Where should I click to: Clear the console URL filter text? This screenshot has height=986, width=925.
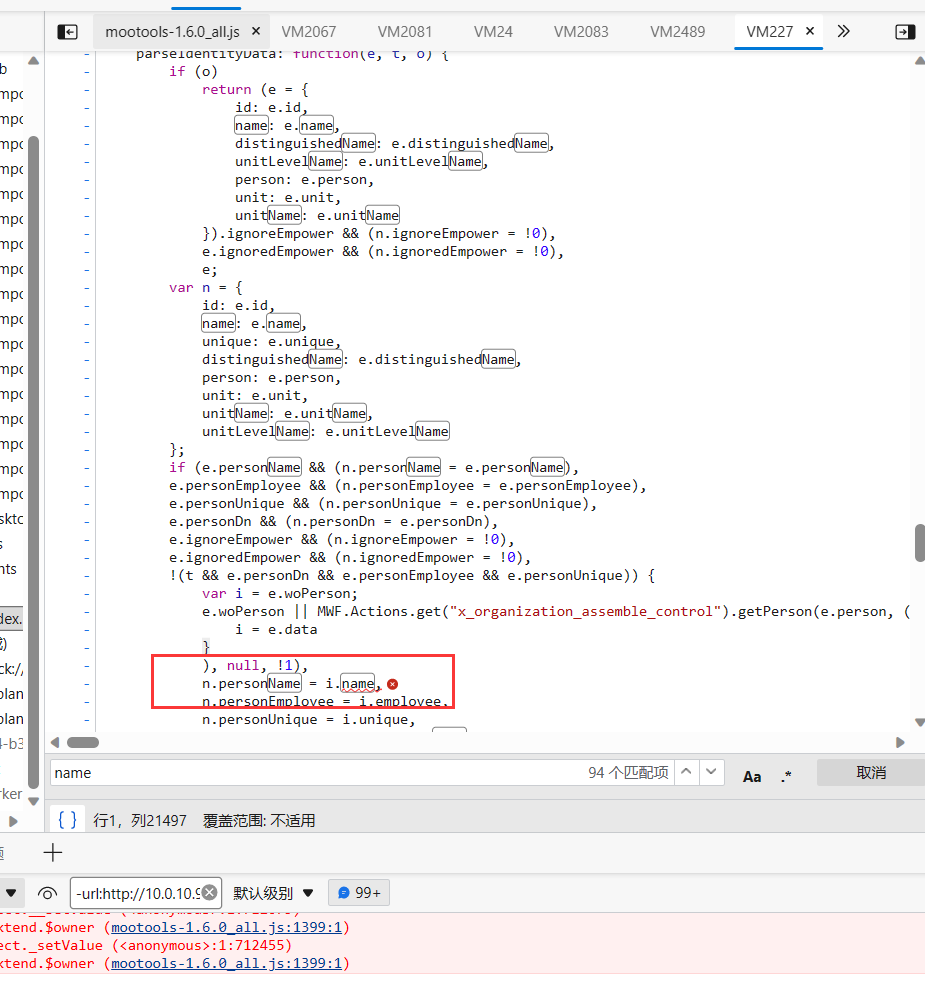[x=210, y=892]
